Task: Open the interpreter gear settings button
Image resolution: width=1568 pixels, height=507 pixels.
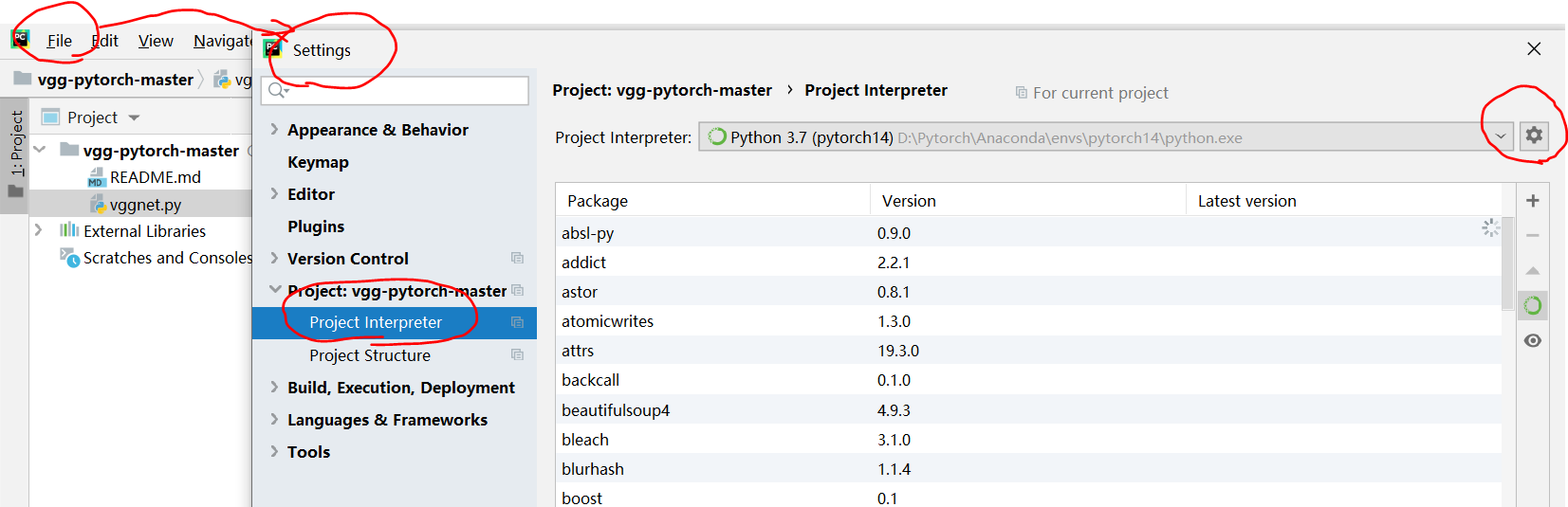Action: [1534, 136]
